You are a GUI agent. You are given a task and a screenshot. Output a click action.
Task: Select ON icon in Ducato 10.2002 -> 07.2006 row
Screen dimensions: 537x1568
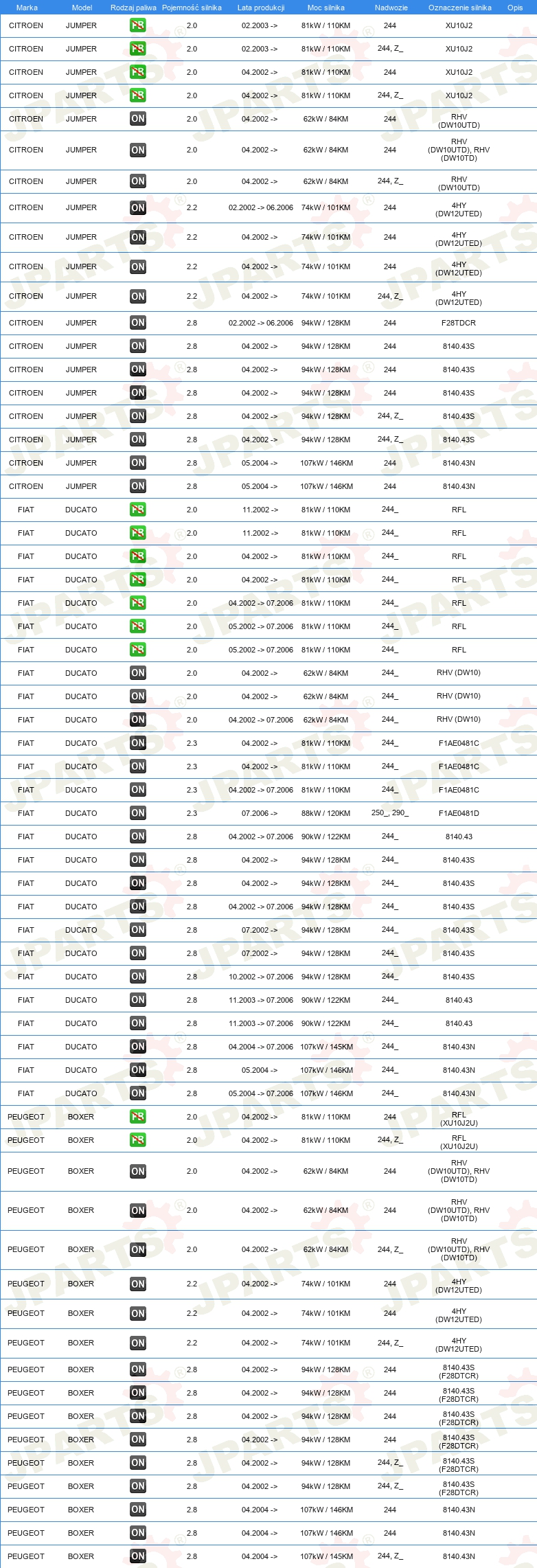click(x=138, y=977)
